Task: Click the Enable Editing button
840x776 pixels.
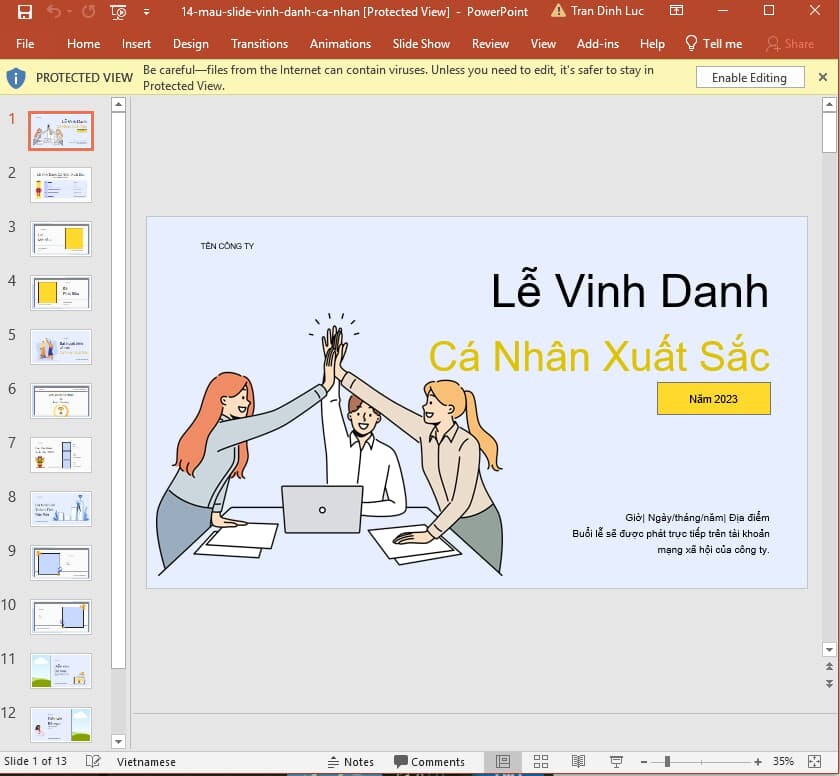Action: [x=750, y=77]
